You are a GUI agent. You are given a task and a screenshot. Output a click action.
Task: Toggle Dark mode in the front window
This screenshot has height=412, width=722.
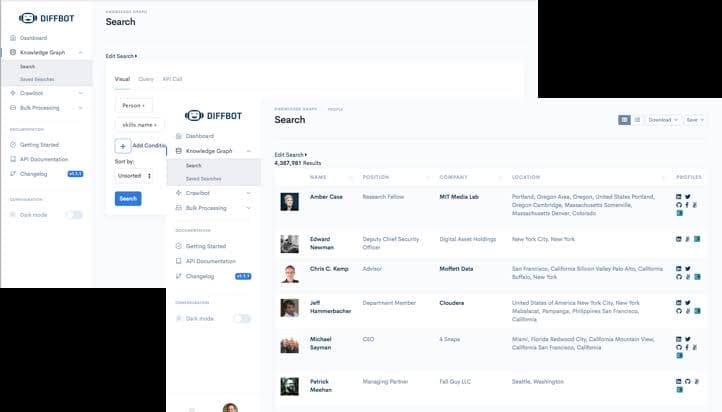click(x=241, y=318)
